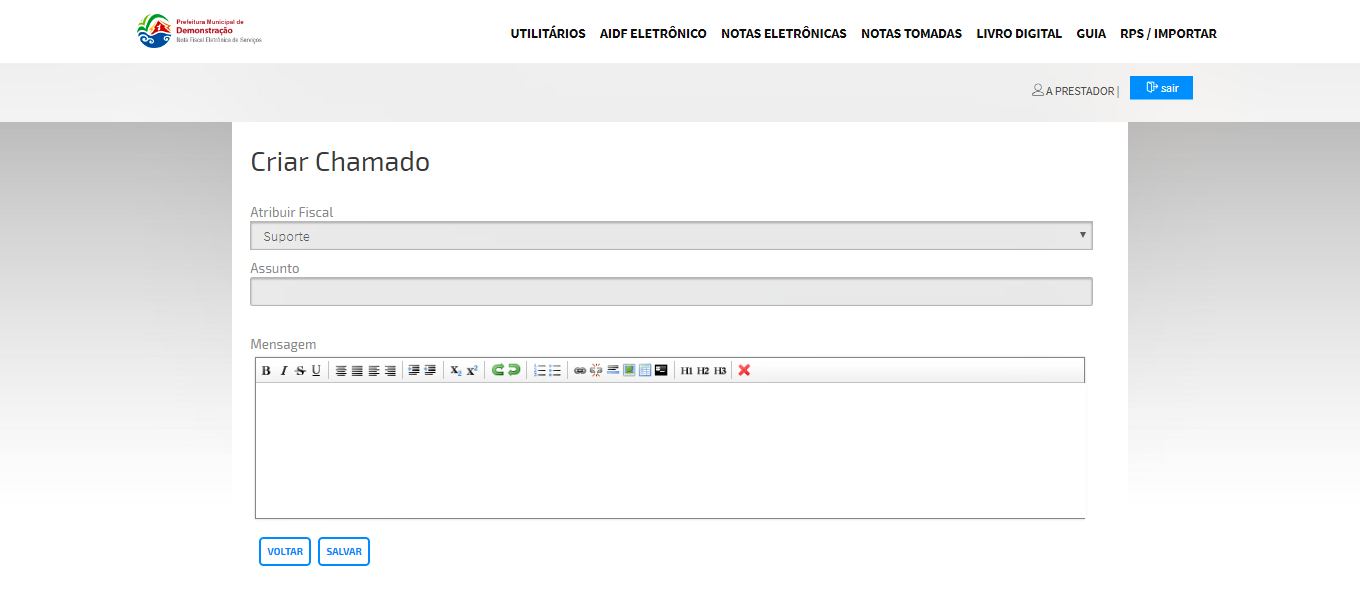The height and width of the screenshot is (590, 1360).
Task: Insert a table into the message
Action: 645,370
